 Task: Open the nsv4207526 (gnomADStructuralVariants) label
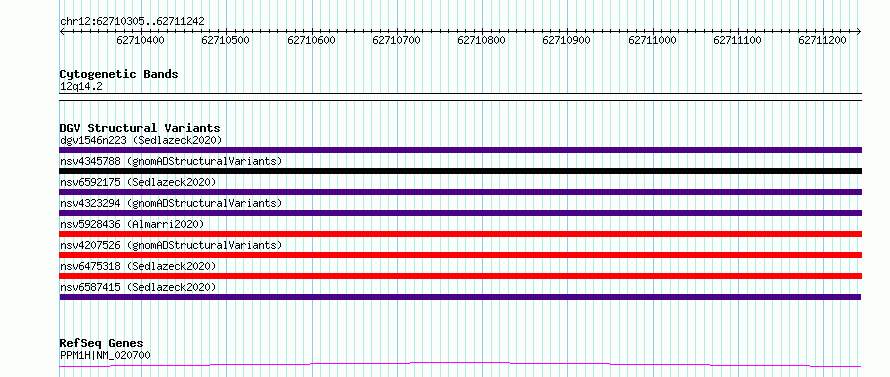pyautogui.click(x=171, y=245)
